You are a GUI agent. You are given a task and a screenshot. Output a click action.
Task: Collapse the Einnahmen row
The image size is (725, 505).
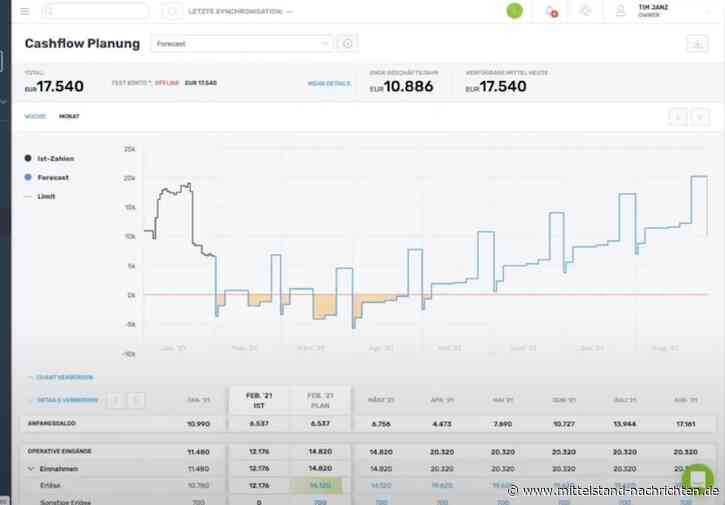[x=29, y=468]
